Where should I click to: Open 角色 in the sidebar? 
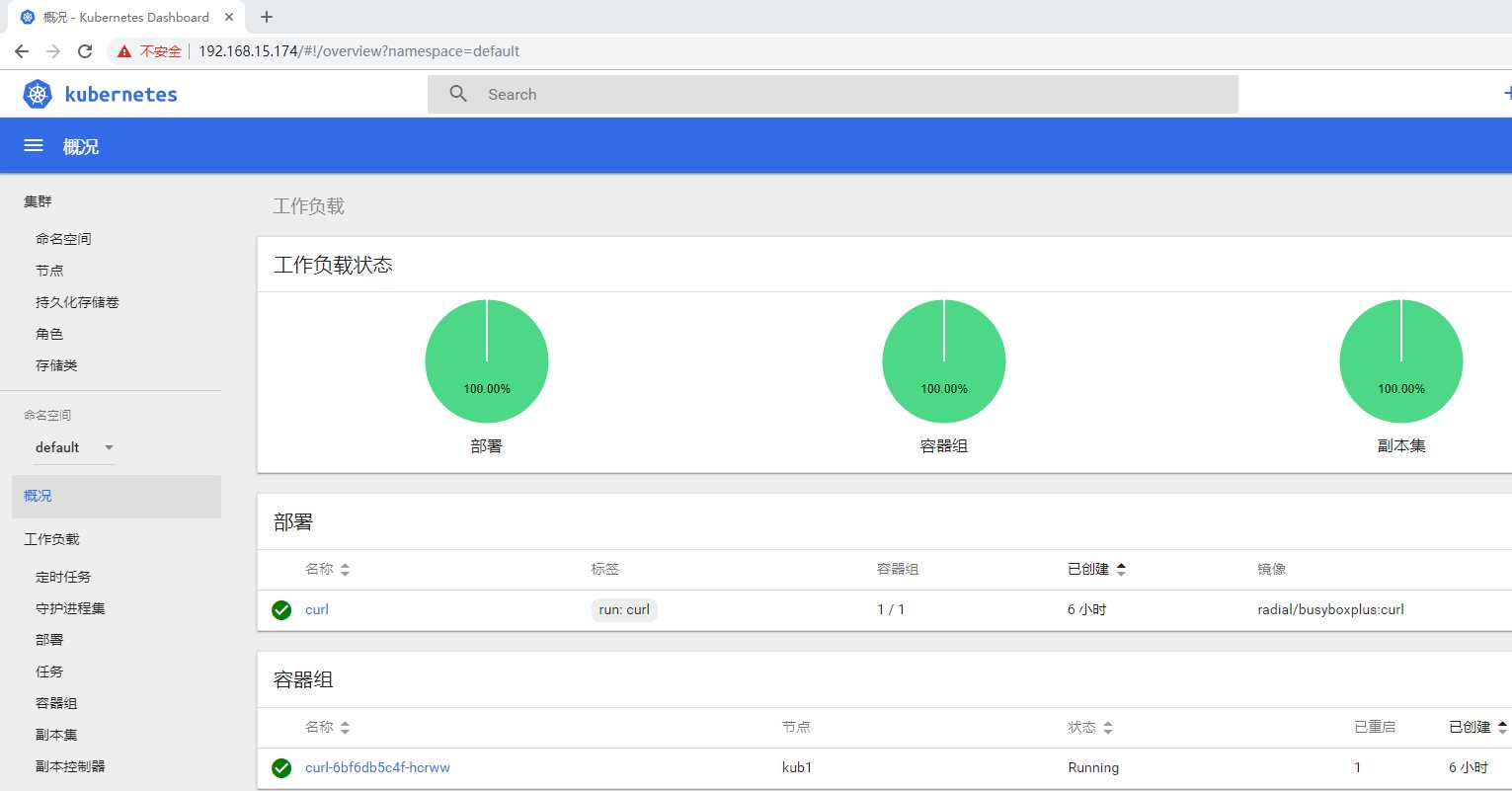coord(49,334)
